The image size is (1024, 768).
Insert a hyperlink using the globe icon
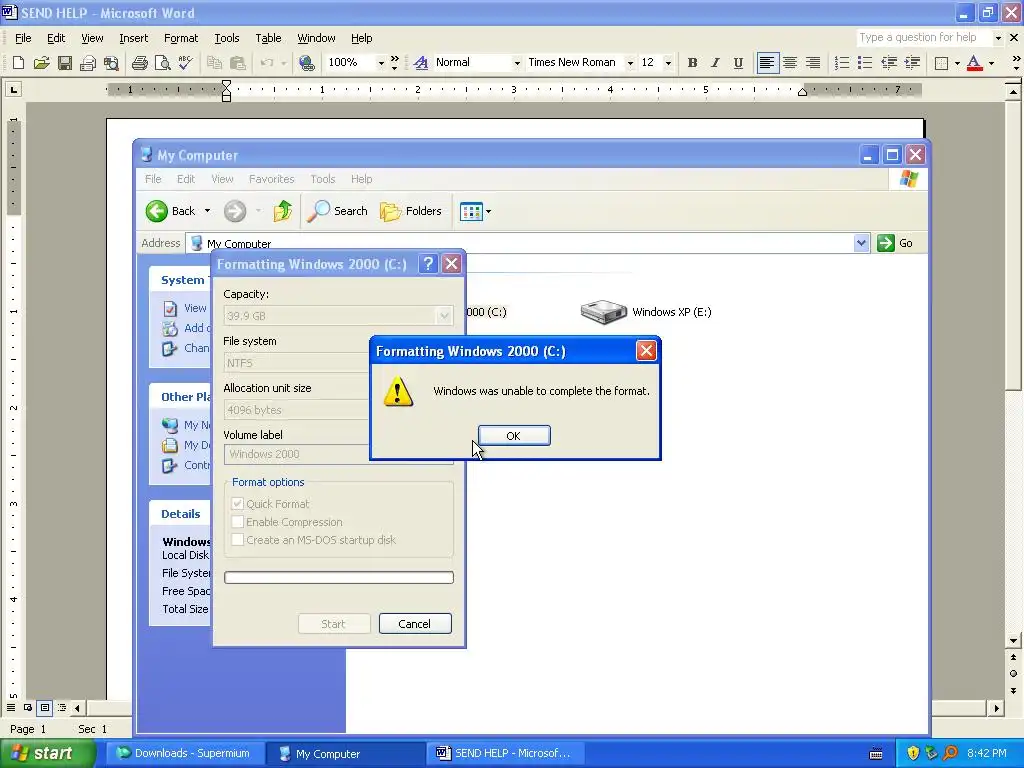(x=306, y=63)
